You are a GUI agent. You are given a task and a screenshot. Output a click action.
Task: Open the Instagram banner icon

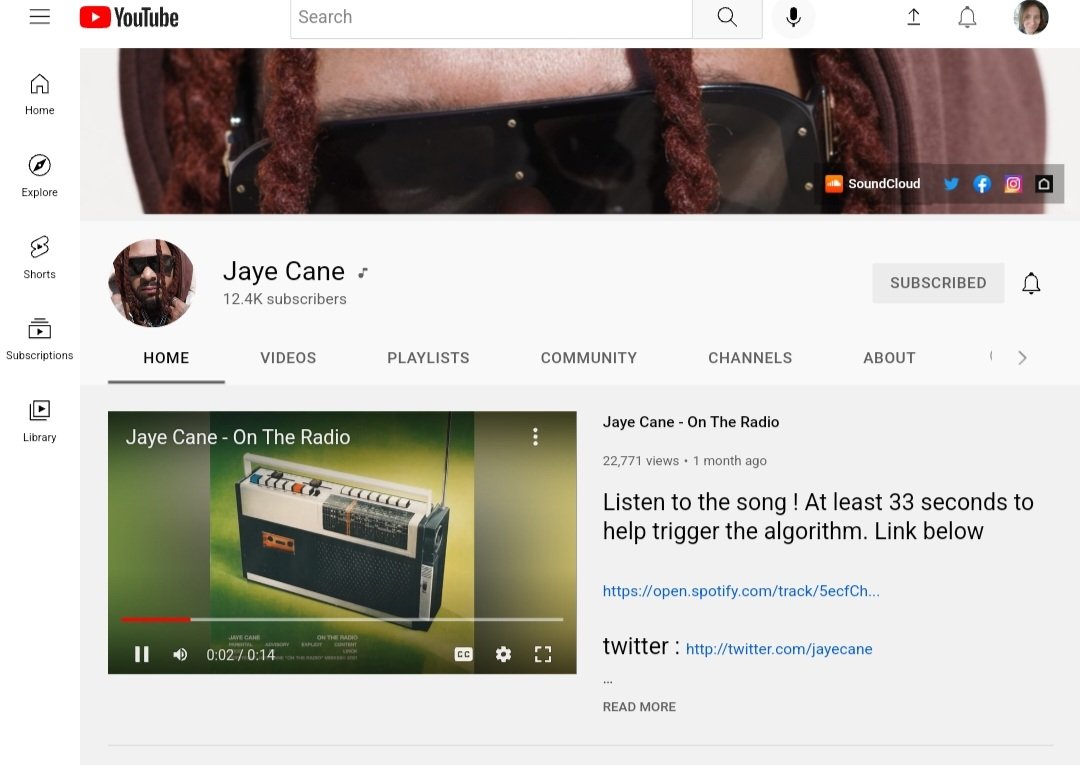tap(1012, 184)
